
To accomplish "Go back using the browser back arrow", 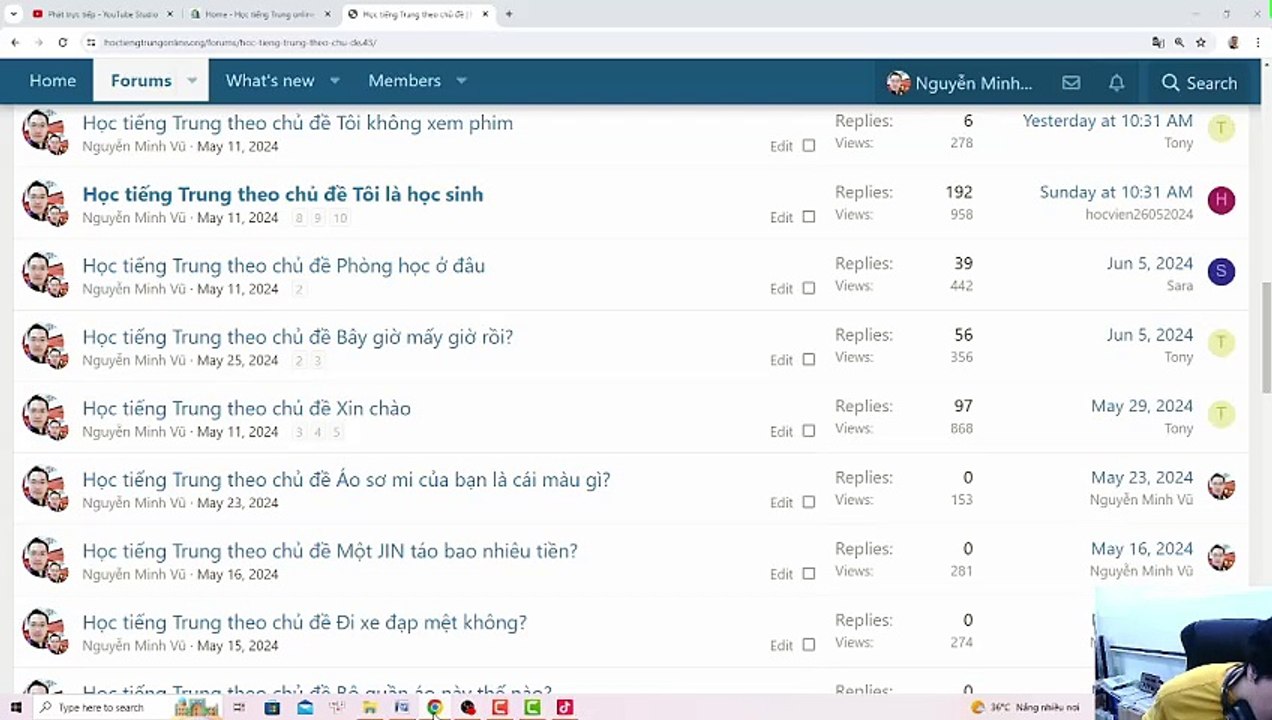I will pyautogui.click(x=14, y=43).
